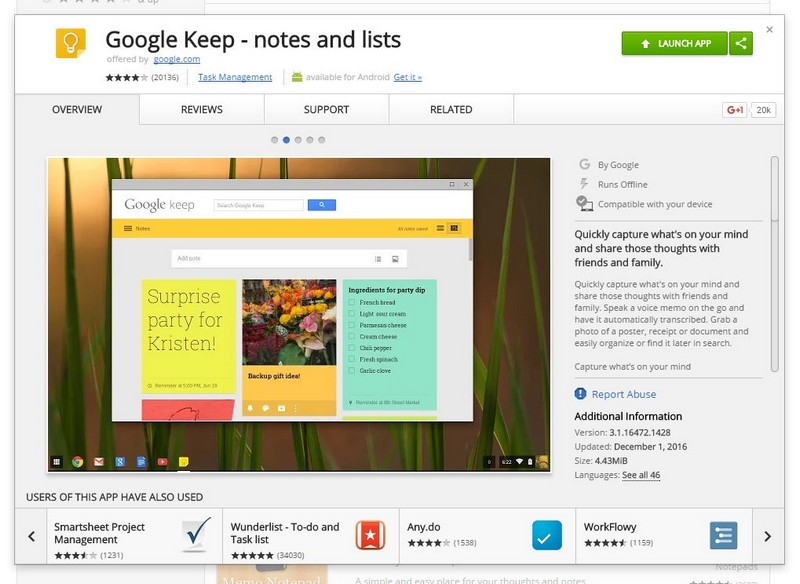The height and width of the screenshot is (584, 800).
Task: Select the fourth screenshot carousel dot
Action: (310, 140)
